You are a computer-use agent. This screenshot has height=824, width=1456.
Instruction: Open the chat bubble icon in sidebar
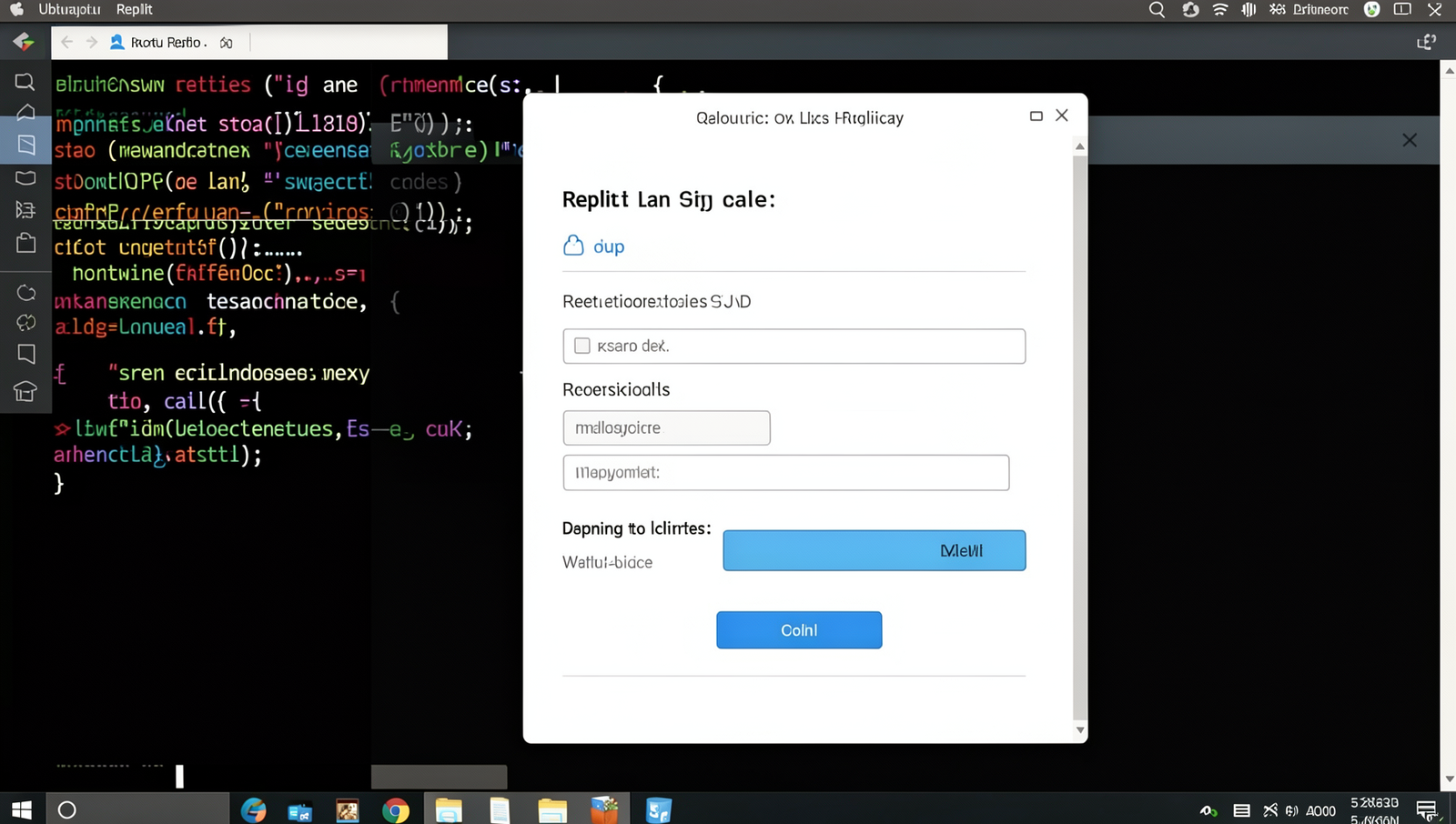(x=25, y=354)
